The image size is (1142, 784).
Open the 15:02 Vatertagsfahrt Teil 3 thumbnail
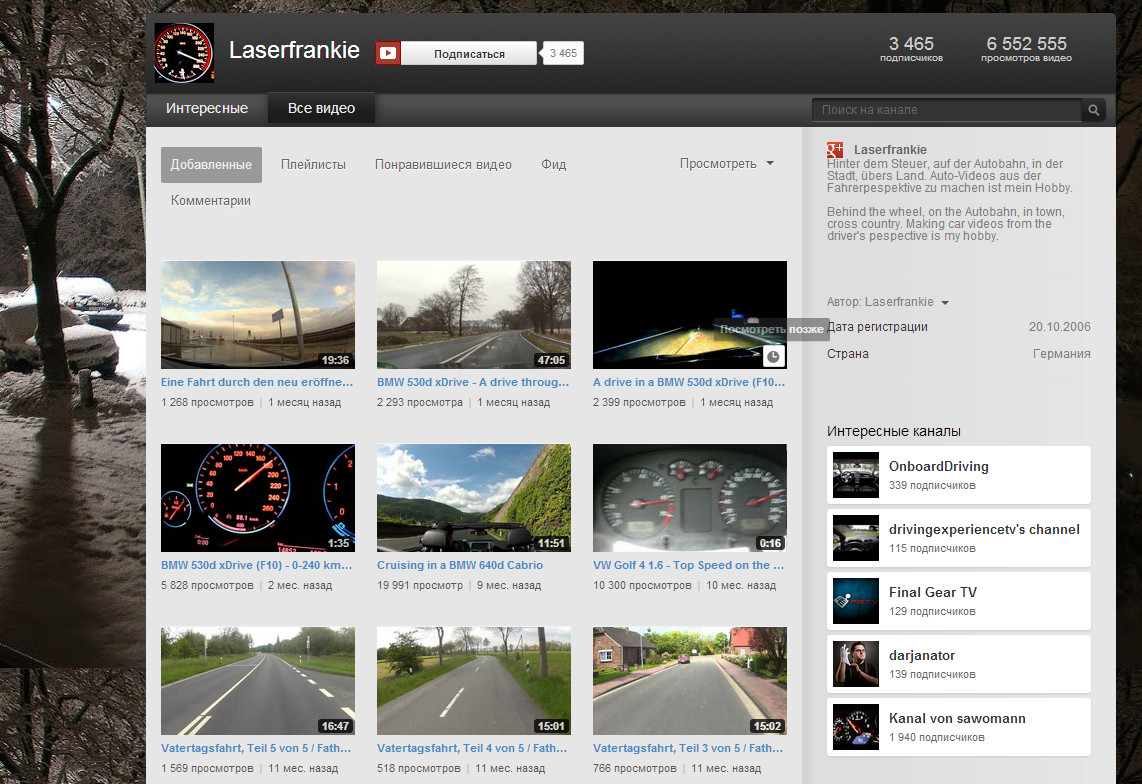pyautogui.click(x=690, y=681)
